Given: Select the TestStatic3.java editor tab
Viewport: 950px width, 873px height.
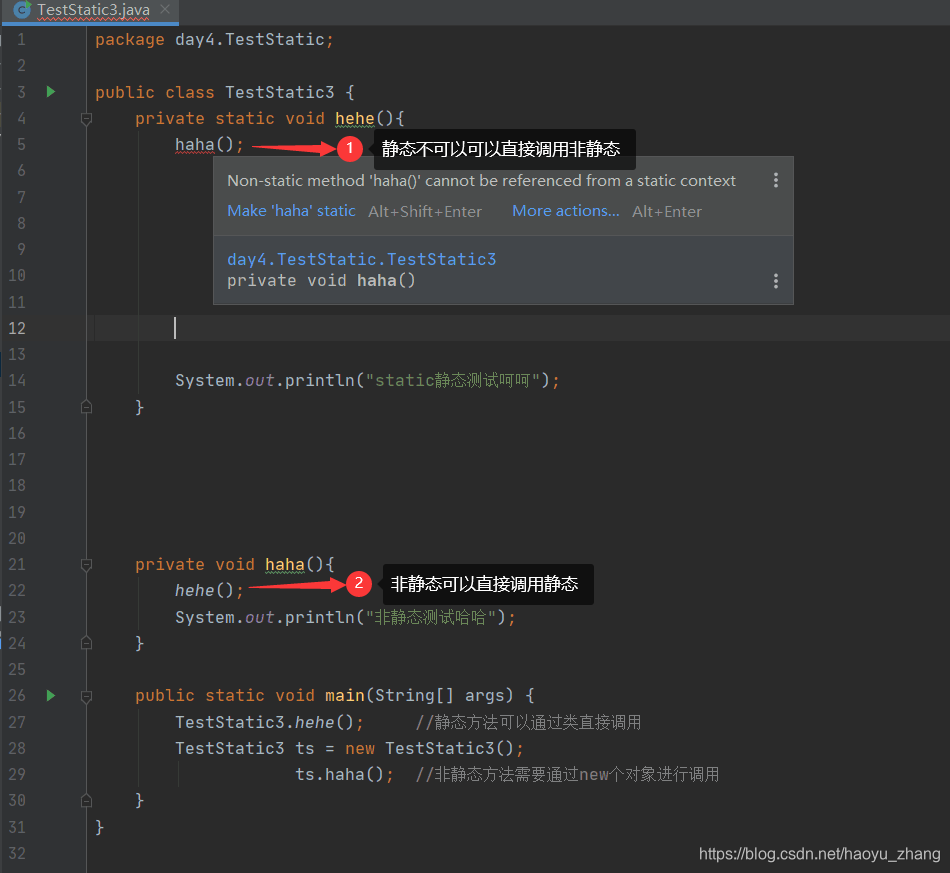Looking at the screenshot, I should pyautogui.click(x=90, y=11).
